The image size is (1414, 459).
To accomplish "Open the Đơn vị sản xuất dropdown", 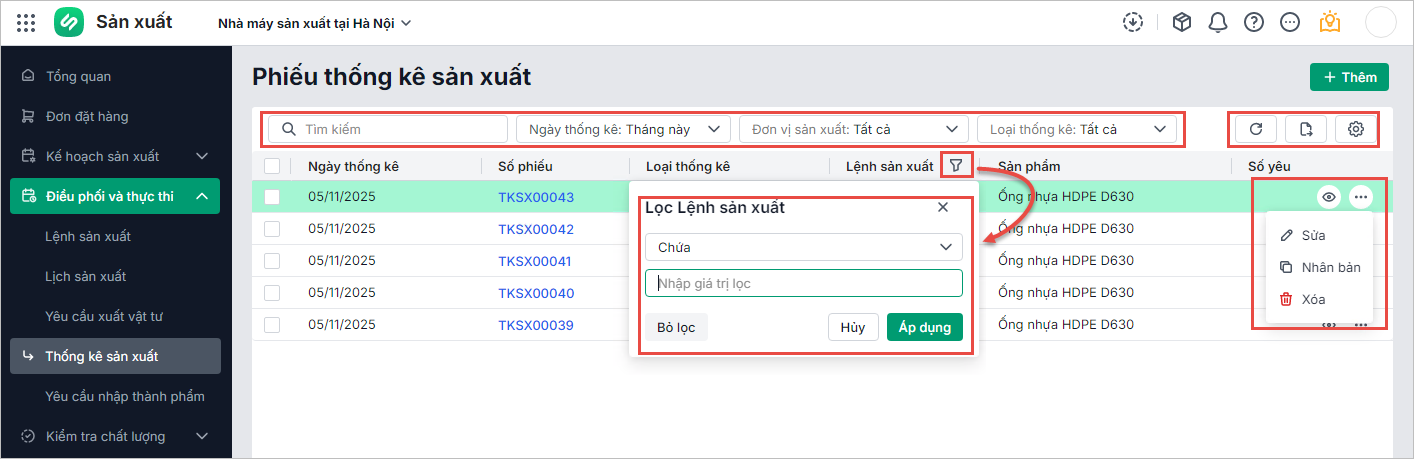I will coord(854,129).
